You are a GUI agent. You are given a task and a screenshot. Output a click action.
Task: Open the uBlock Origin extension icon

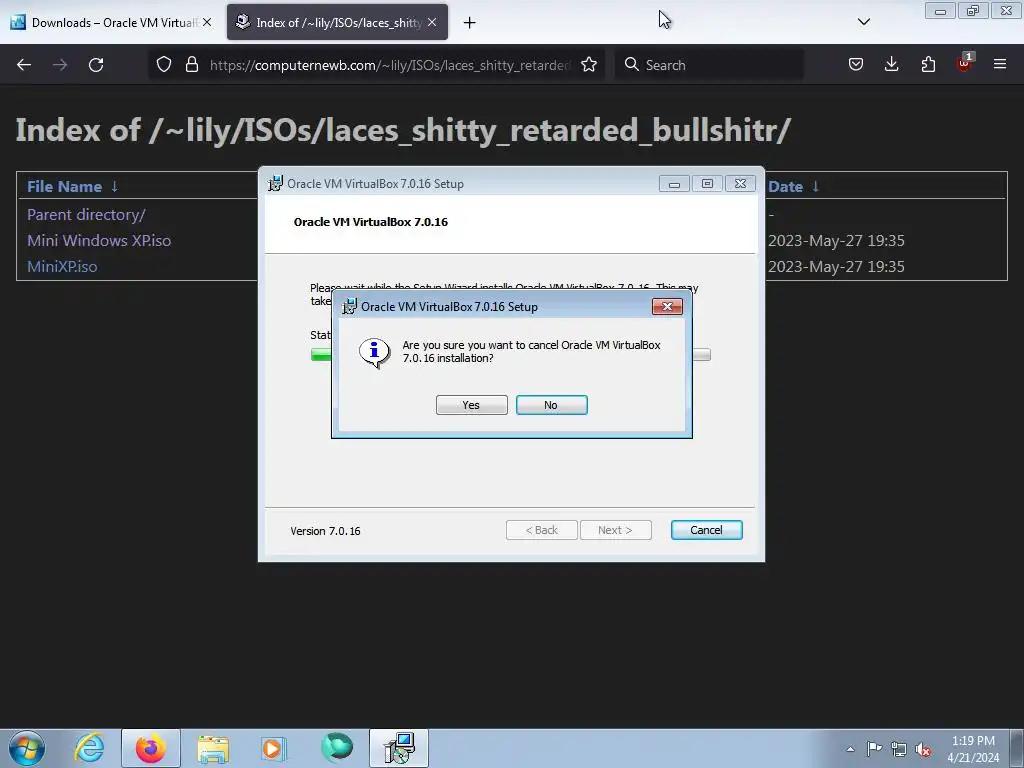point(964,63)
